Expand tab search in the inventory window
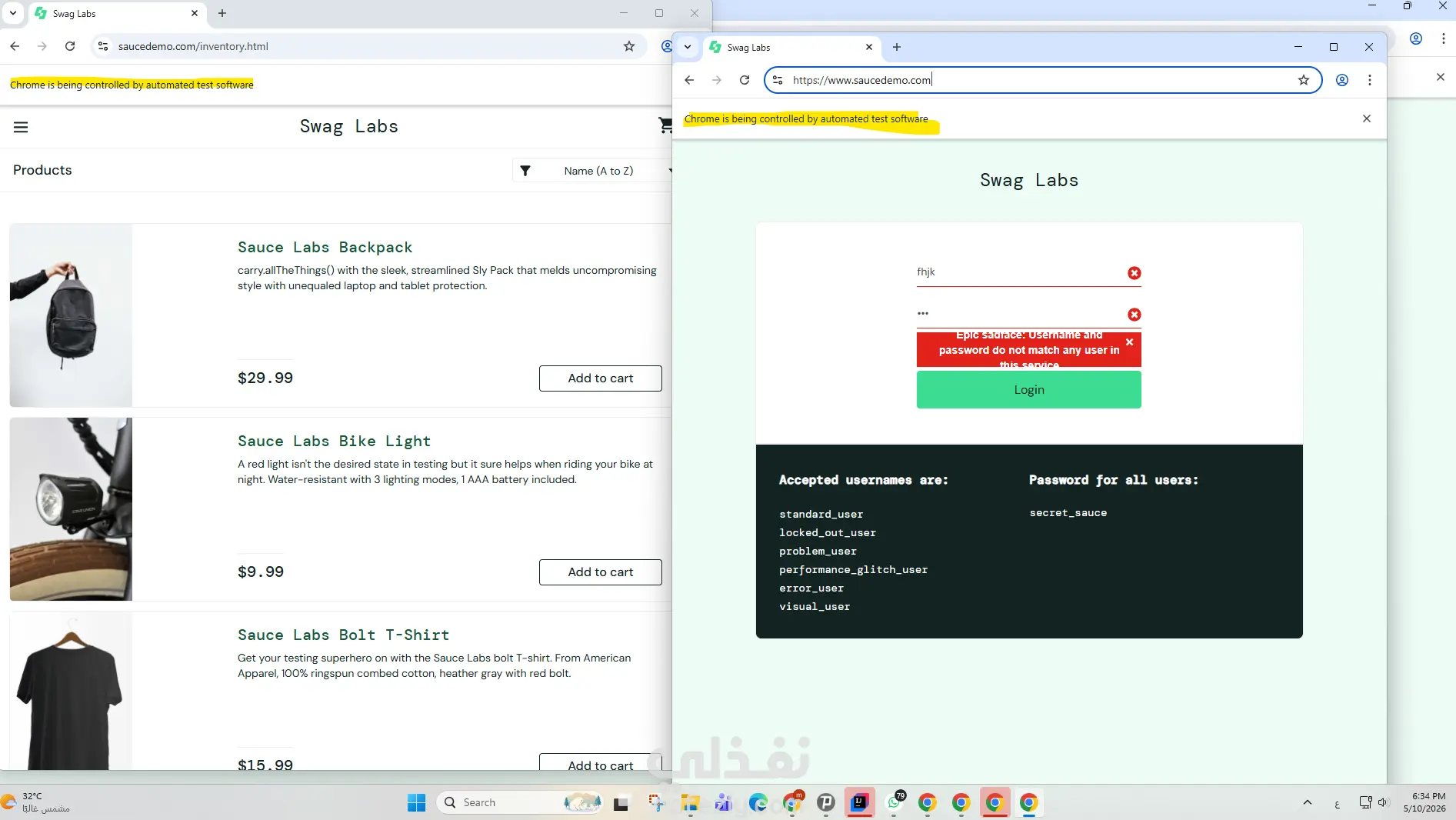This screenshot has width=1456, height=820. pos(13,13)
